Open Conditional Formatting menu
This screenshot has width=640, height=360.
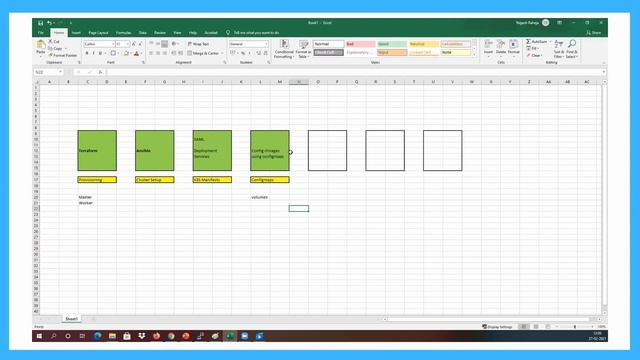click(284, 49)
